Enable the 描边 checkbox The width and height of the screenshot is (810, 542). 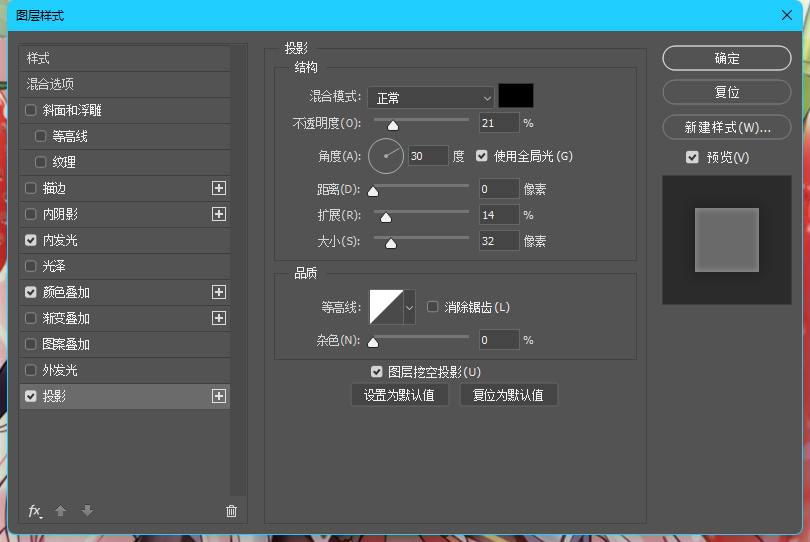(x=31, y=188)
